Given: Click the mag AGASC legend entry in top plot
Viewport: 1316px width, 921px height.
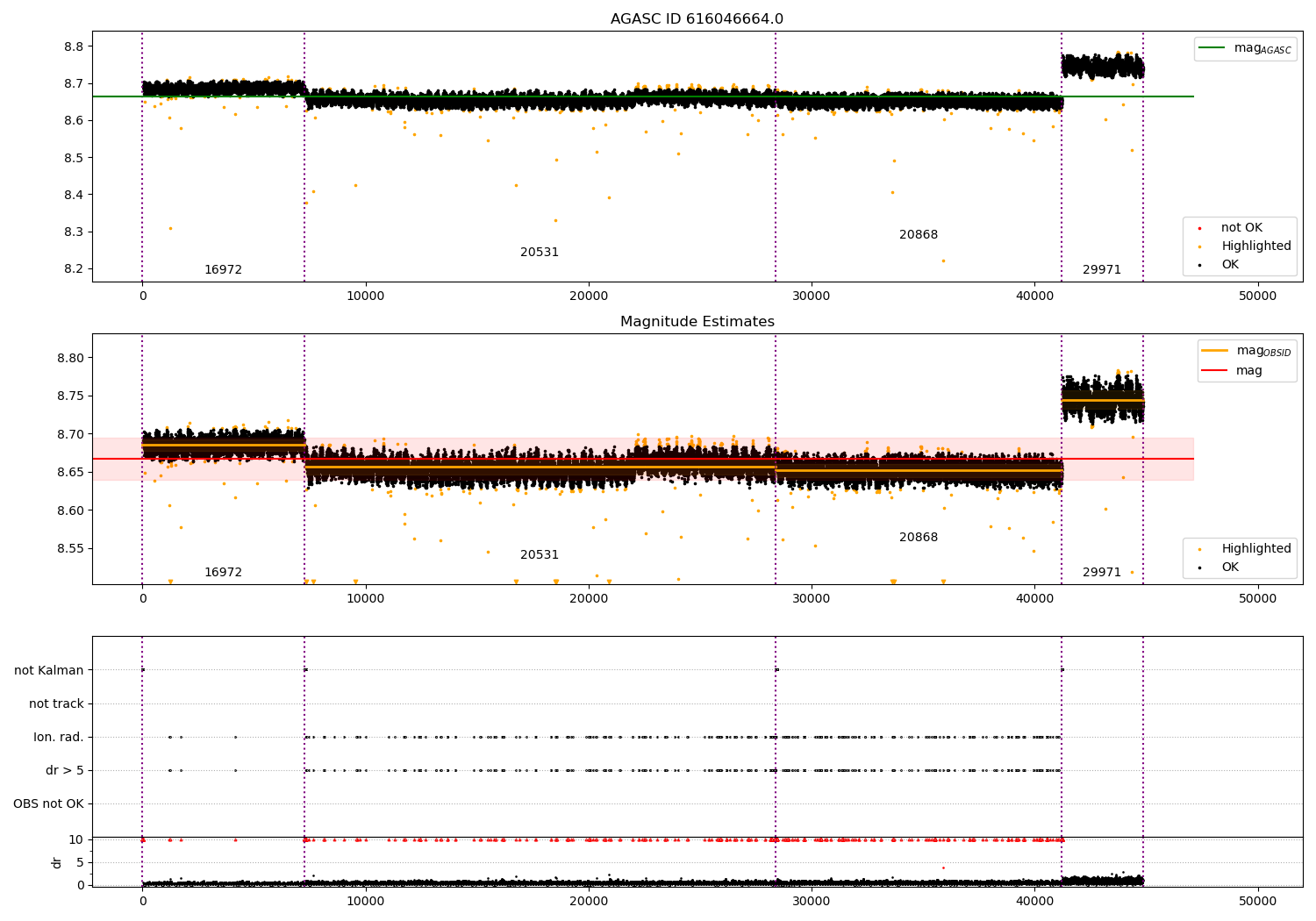Looking at the screenshot, I should [x=1245, y=48].
